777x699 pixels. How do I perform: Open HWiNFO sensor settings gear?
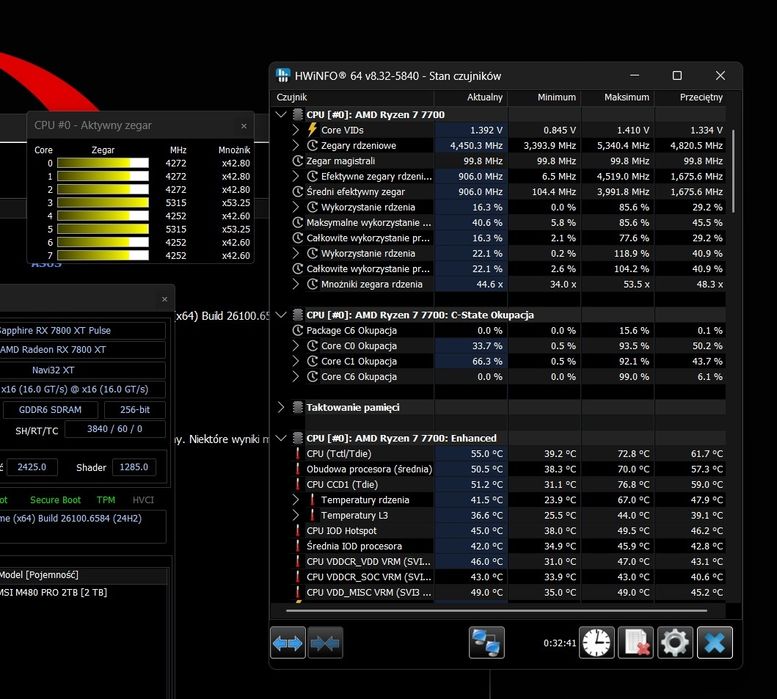(675, 643)
